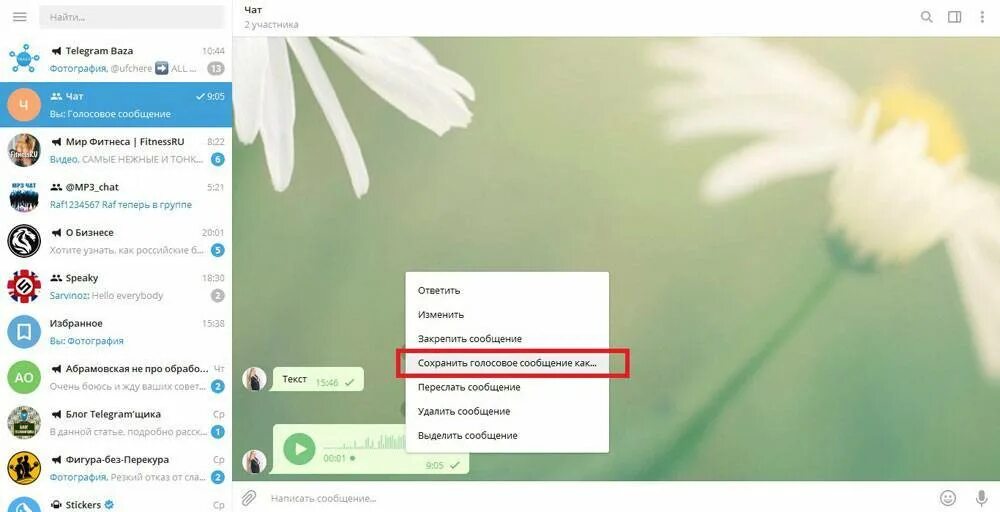Open the Блог Telegram'щика channel
Viewport: 1000px width, 512px height.
(116, 423)
